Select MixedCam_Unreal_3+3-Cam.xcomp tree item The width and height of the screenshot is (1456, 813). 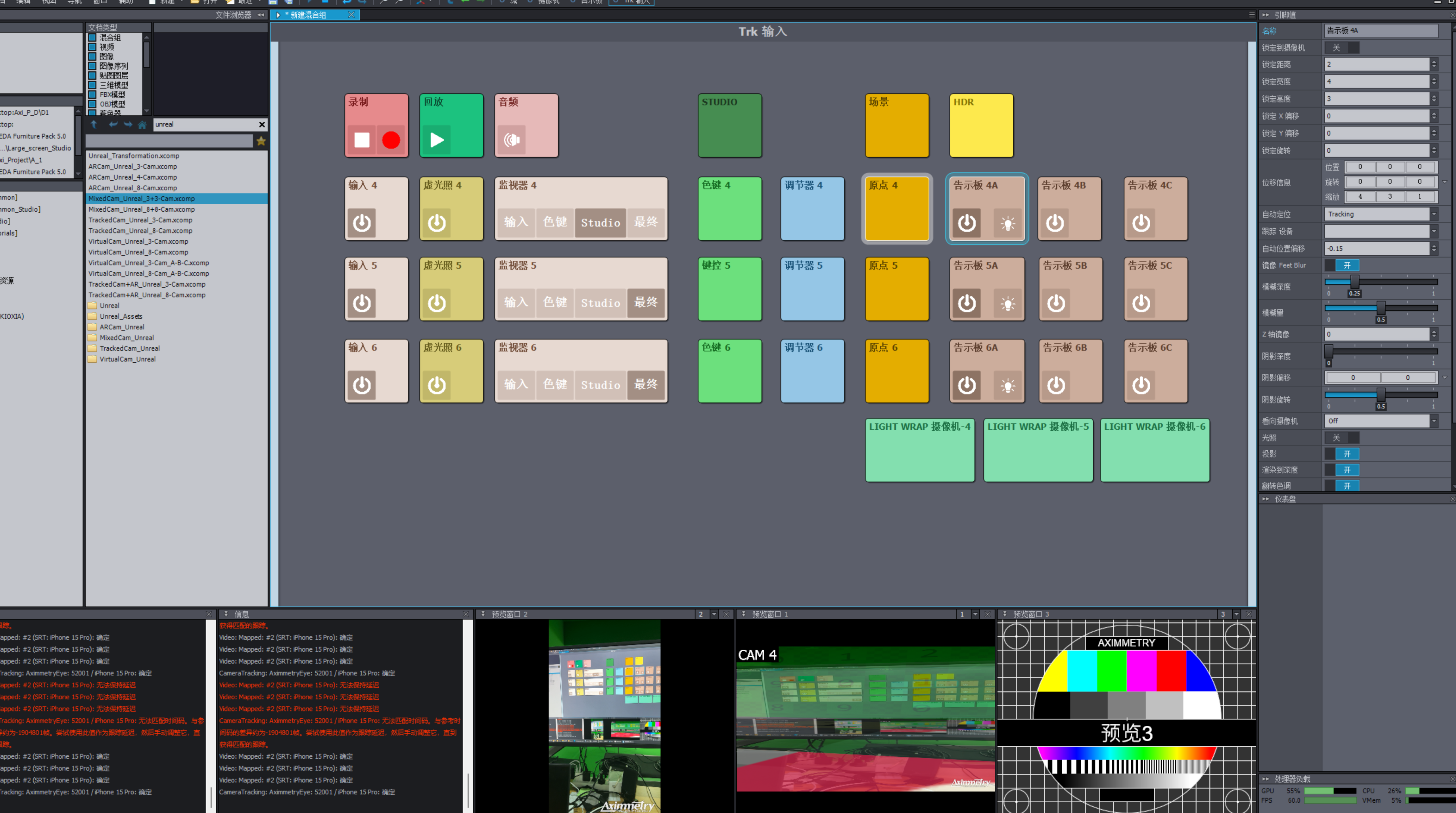pos(141,198)
